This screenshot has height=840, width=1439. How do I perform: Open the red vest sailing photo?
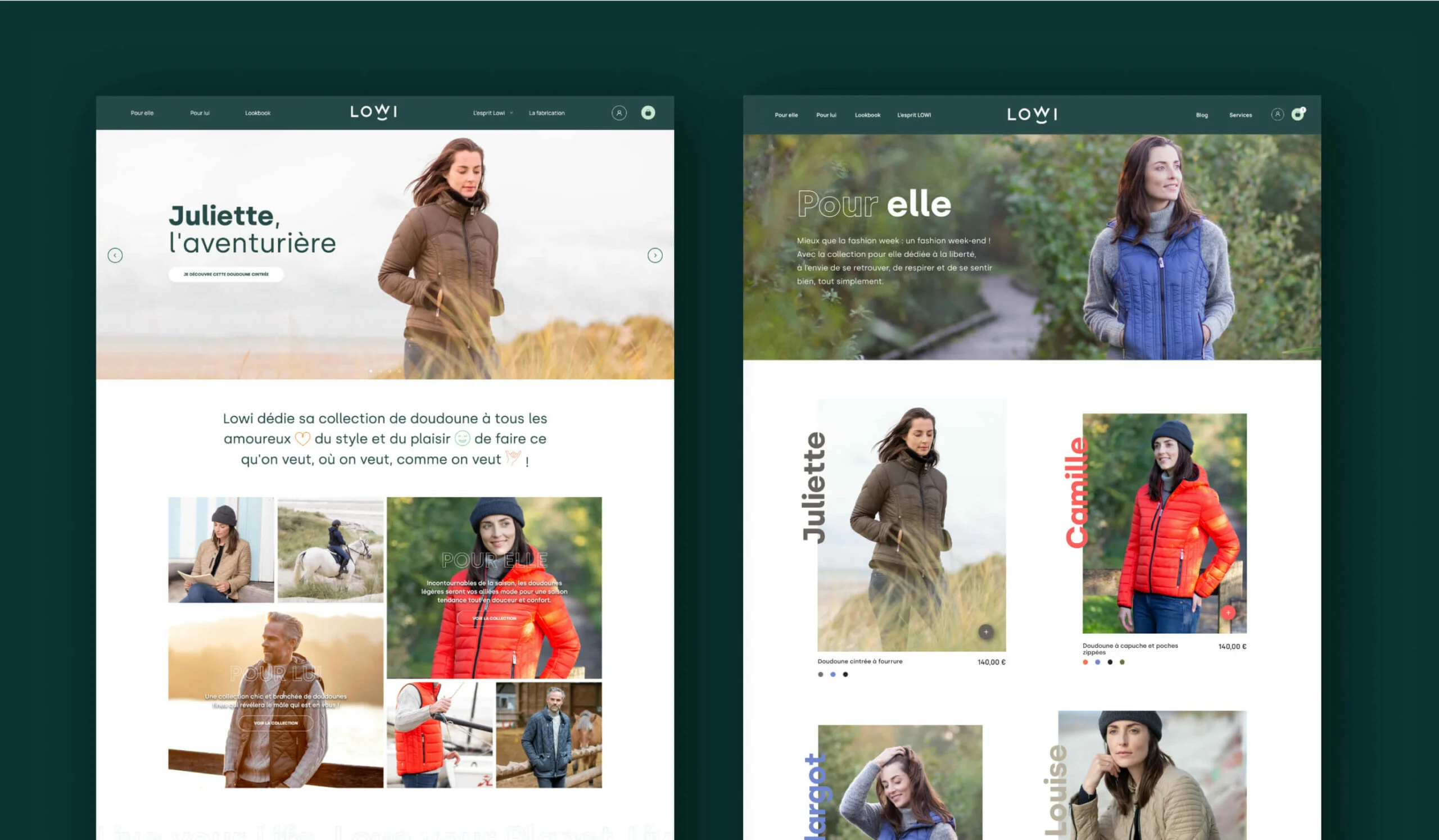coord(440,735)
